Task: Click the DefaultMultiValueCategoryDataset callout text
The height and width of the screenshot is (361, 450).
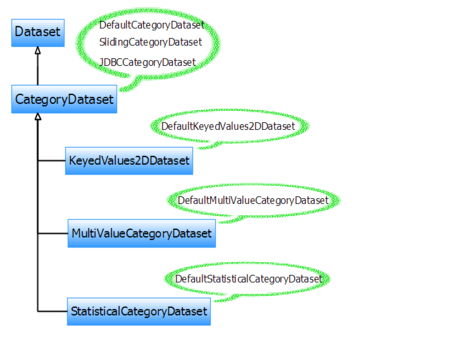Action: tap(253, 200)
